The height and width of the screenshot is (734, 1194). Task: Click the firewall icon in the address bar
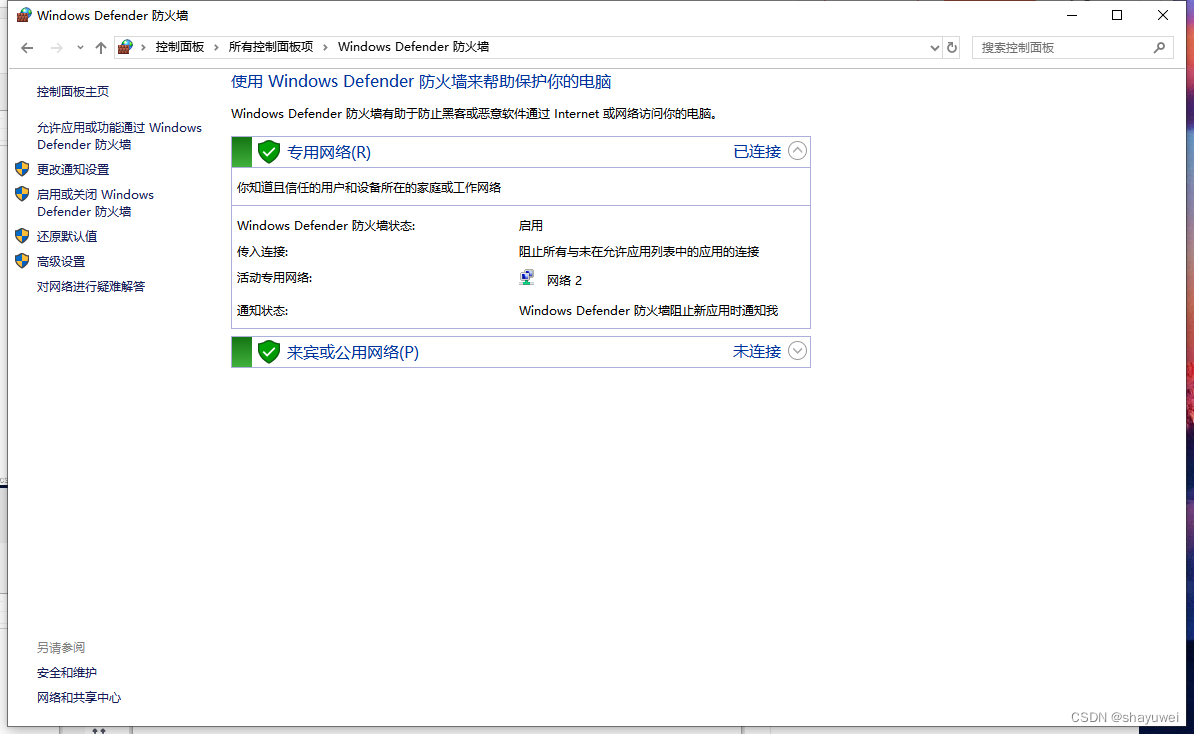(x=126, y=47)
